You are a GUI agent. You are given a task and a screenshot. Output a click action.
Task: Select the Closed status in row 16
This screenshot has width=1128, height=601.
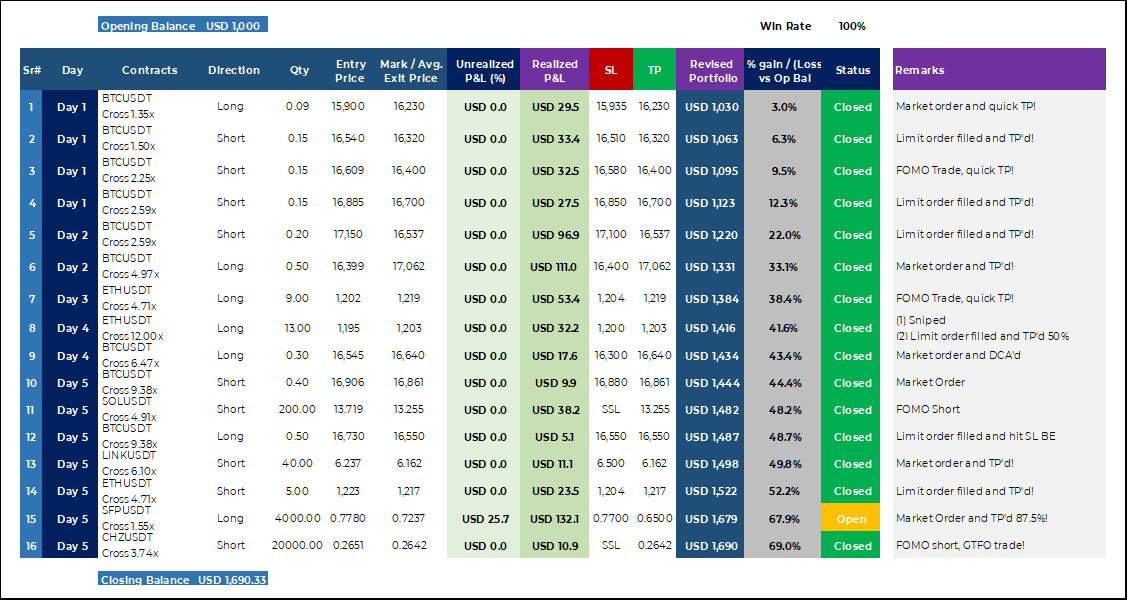point(852,546)
